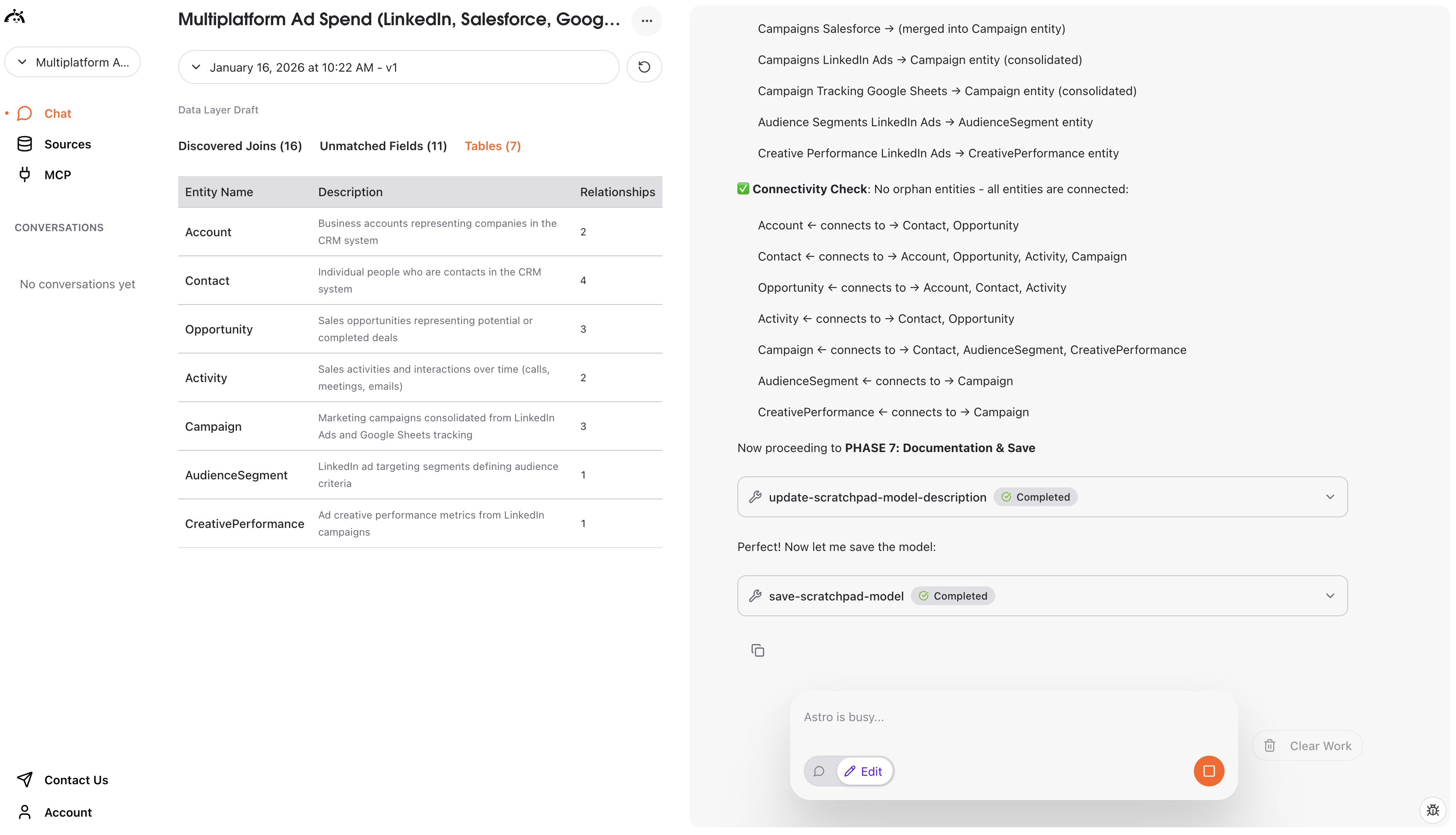This screenshot has width=1456, height=835.
Task: Click the version restore icon
Action: pyautogui.click(x=644, y=67)
